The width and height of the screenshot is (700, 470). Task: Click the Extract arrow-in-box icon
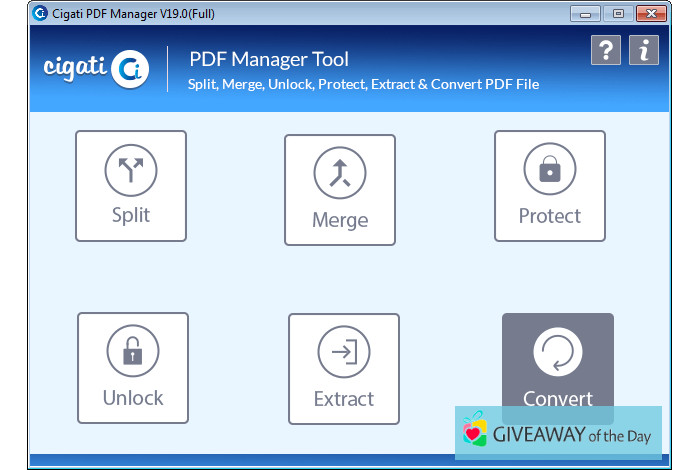[x=343, y=353]
